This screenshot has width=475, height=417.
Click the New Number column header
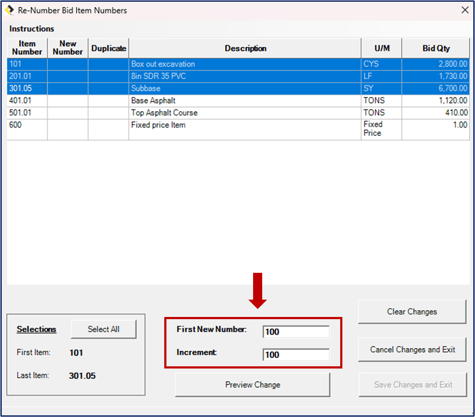pos(68,48)
